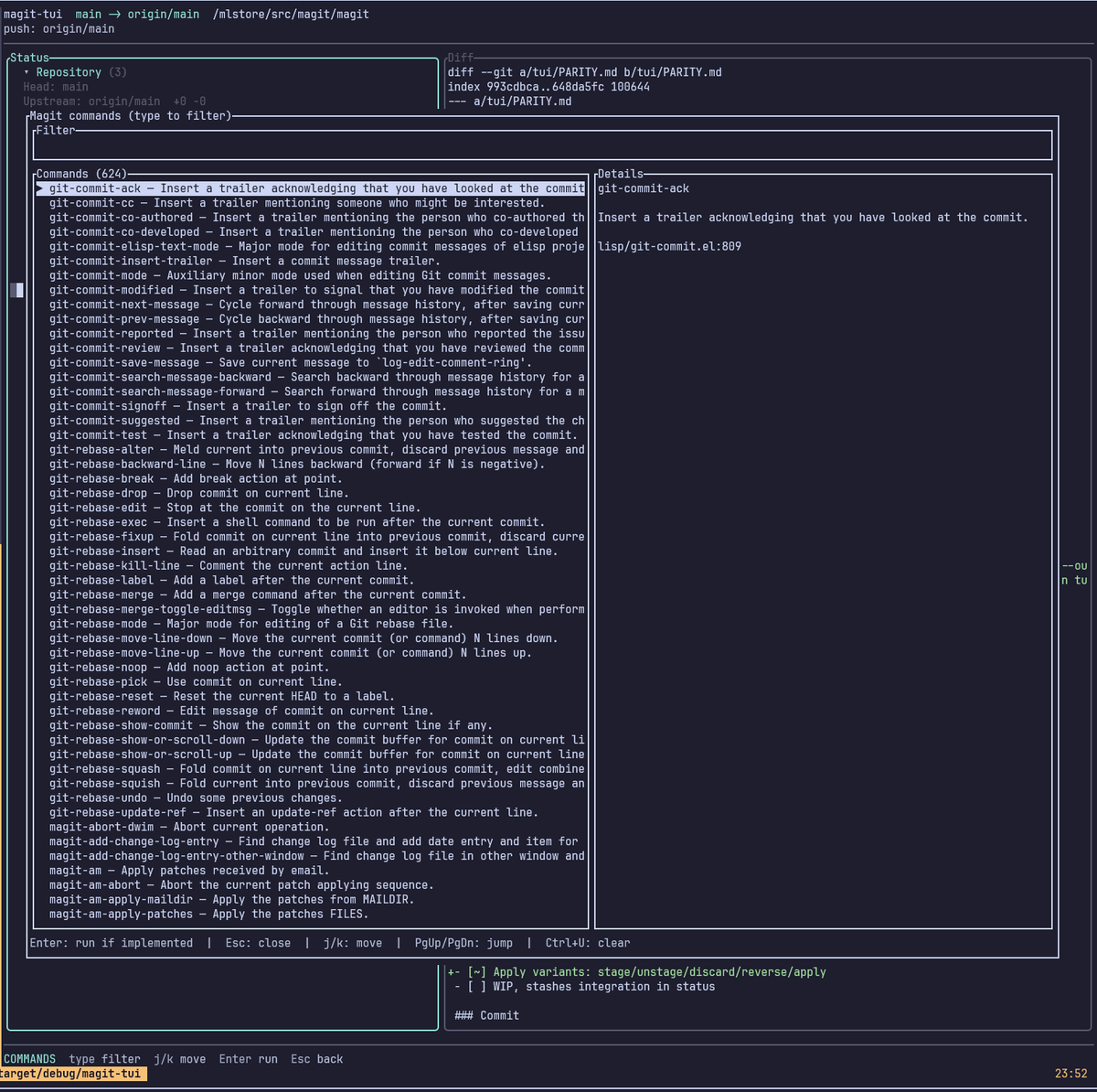1097x1092 pixels.
Task: Select git-rebase-squash command row
Action: tap(311, 769)
